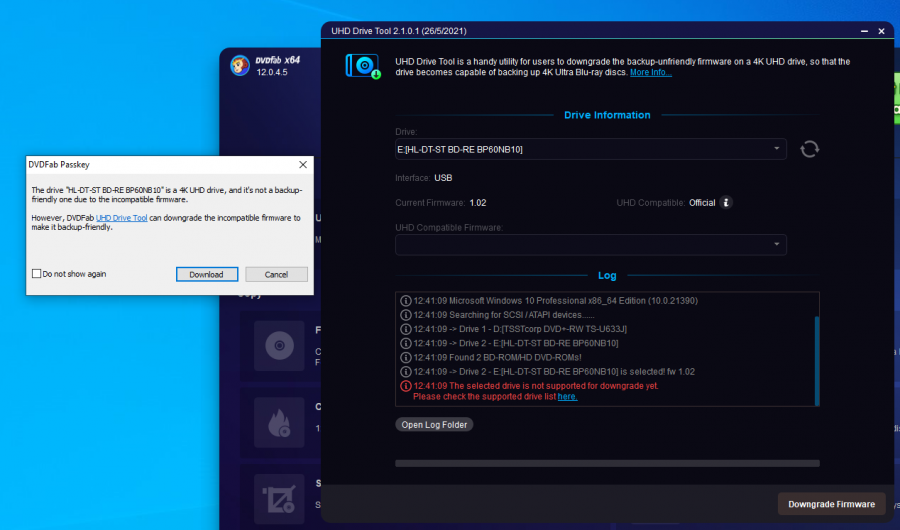
Task: Click the red error icon in the log
Action: click(405, 386)
